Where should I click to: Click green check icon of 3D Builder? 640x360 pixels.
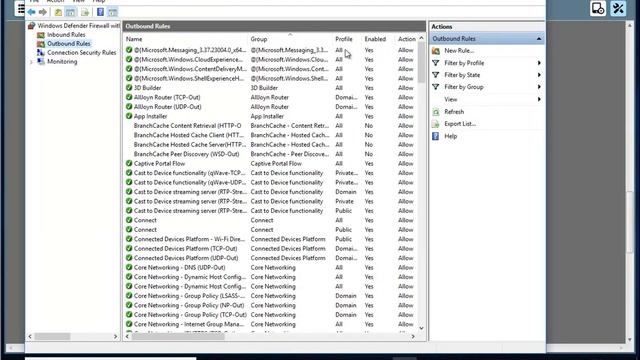click(x=129, y=88)
